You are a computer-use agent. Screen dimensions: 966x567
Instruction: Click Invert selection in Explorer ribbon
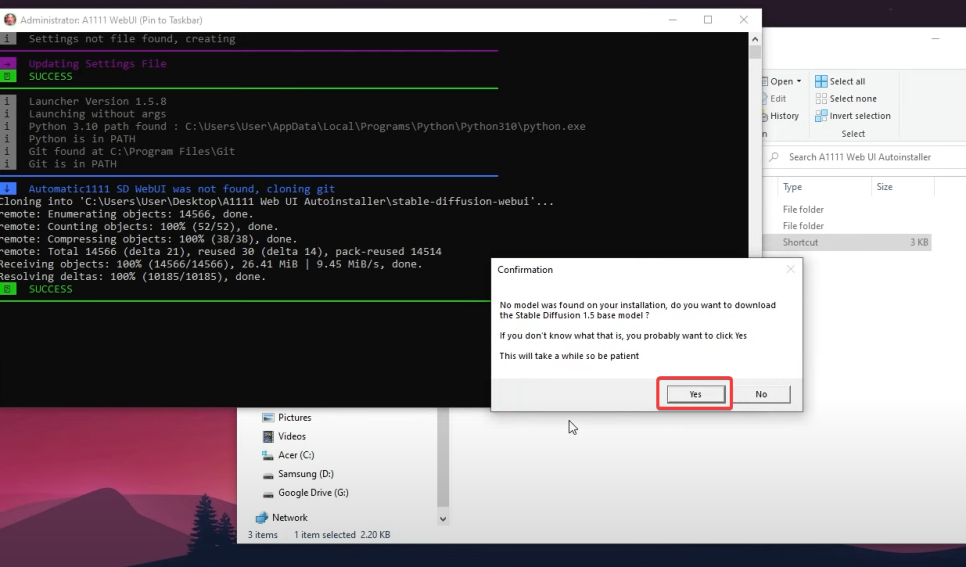(x=853, y=116)
